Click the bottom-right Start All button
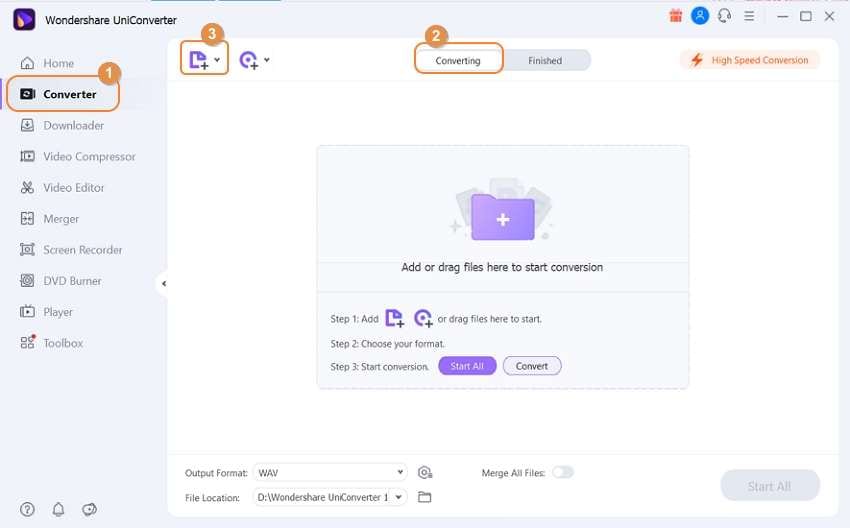Image resolution: width=850 pixels, height=528 pixels. pyautogui.click(x=770, y=486)
